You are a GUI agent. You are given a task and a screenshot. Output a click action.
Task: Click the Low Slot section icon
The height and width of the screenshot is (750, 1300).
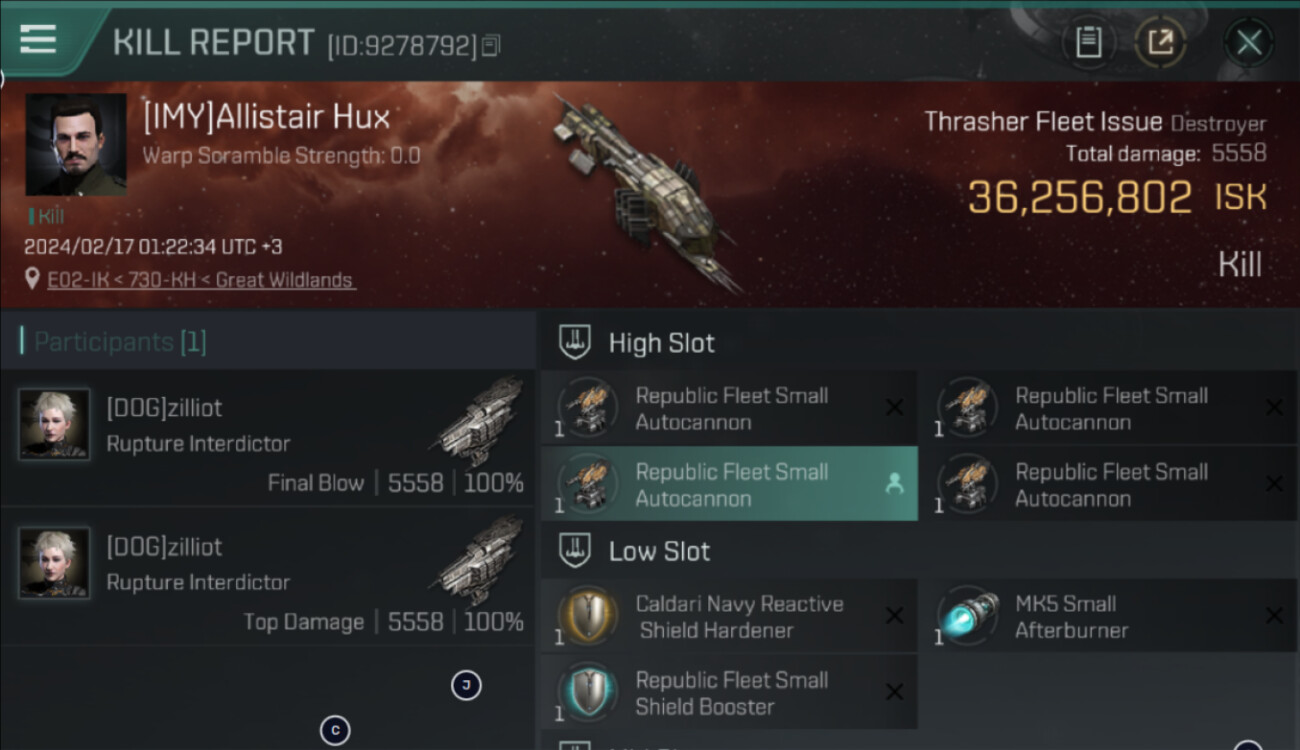(x=573, y=551)
